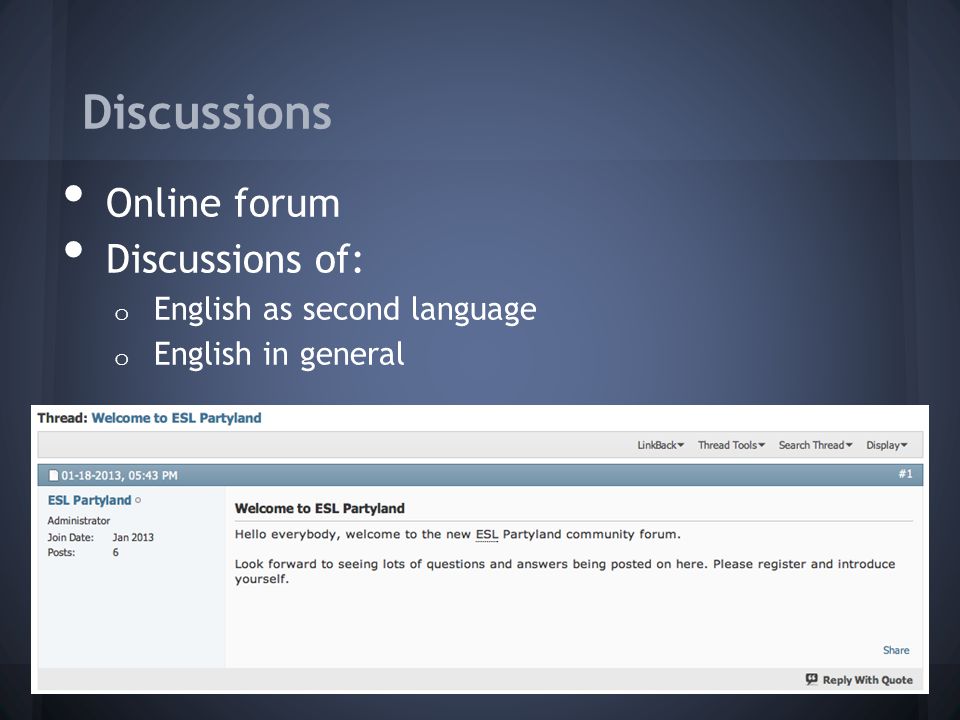
Task: Click the underlined ESL term in the post body
Action: [487, 534]
